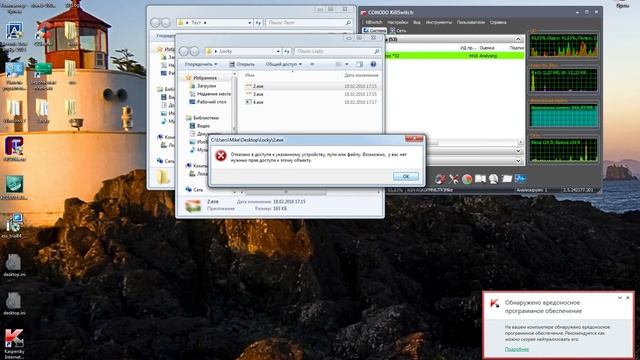Open the Общий доступ dropdown in Locky window
This screenshot has width=640, height=360.
tap(283, 64)
